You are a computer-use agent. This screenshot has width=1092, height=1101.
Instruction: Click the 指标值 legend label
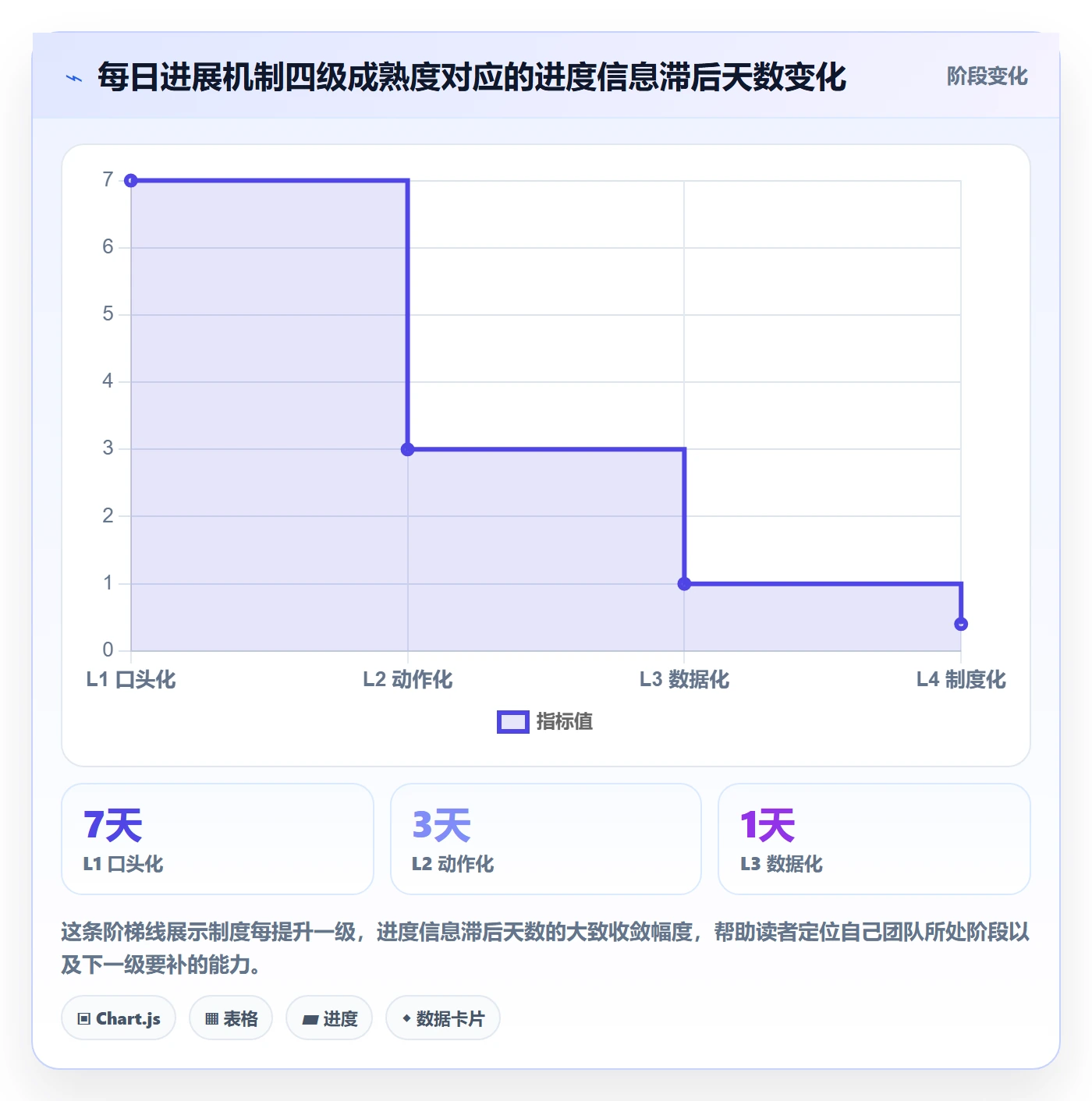pos(565,722)
